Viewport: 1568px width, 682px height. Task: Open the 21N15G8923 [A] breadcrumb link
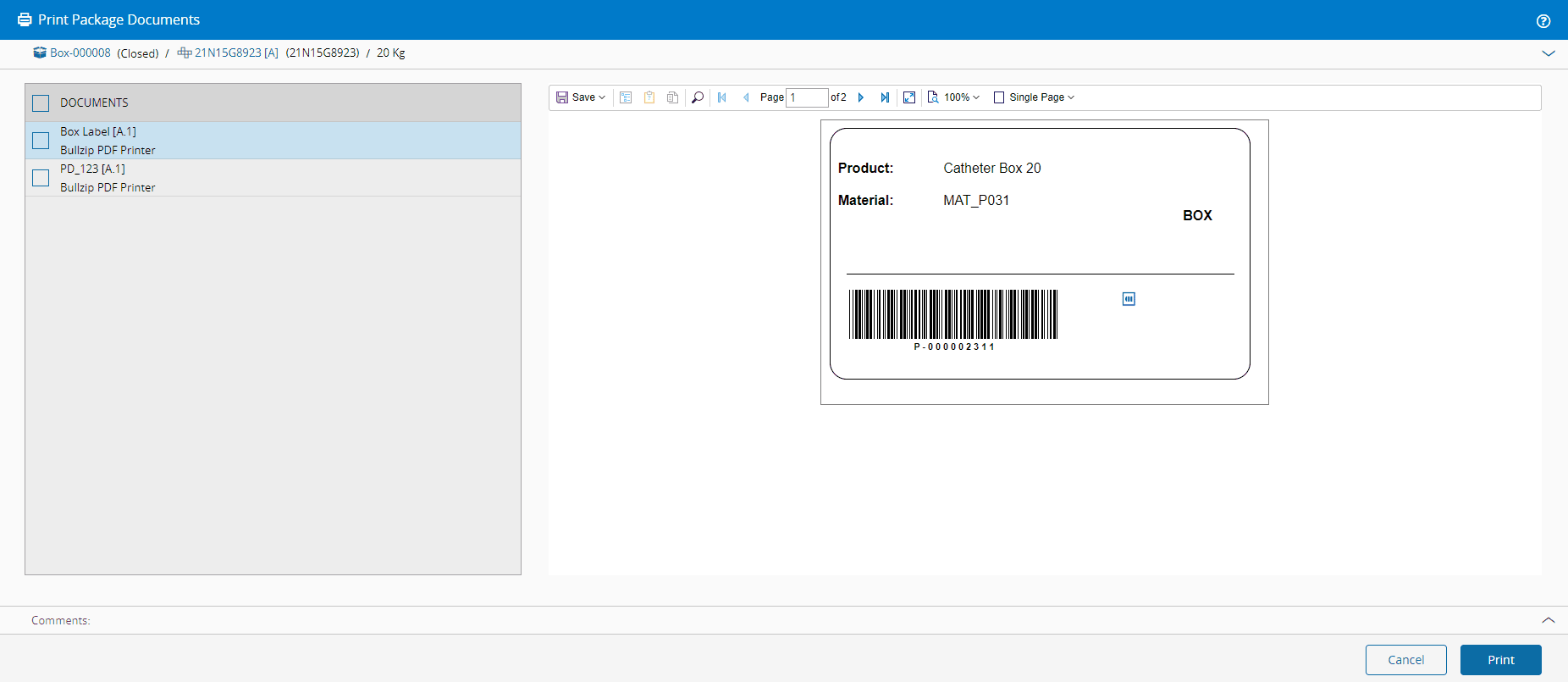point(235,53)
